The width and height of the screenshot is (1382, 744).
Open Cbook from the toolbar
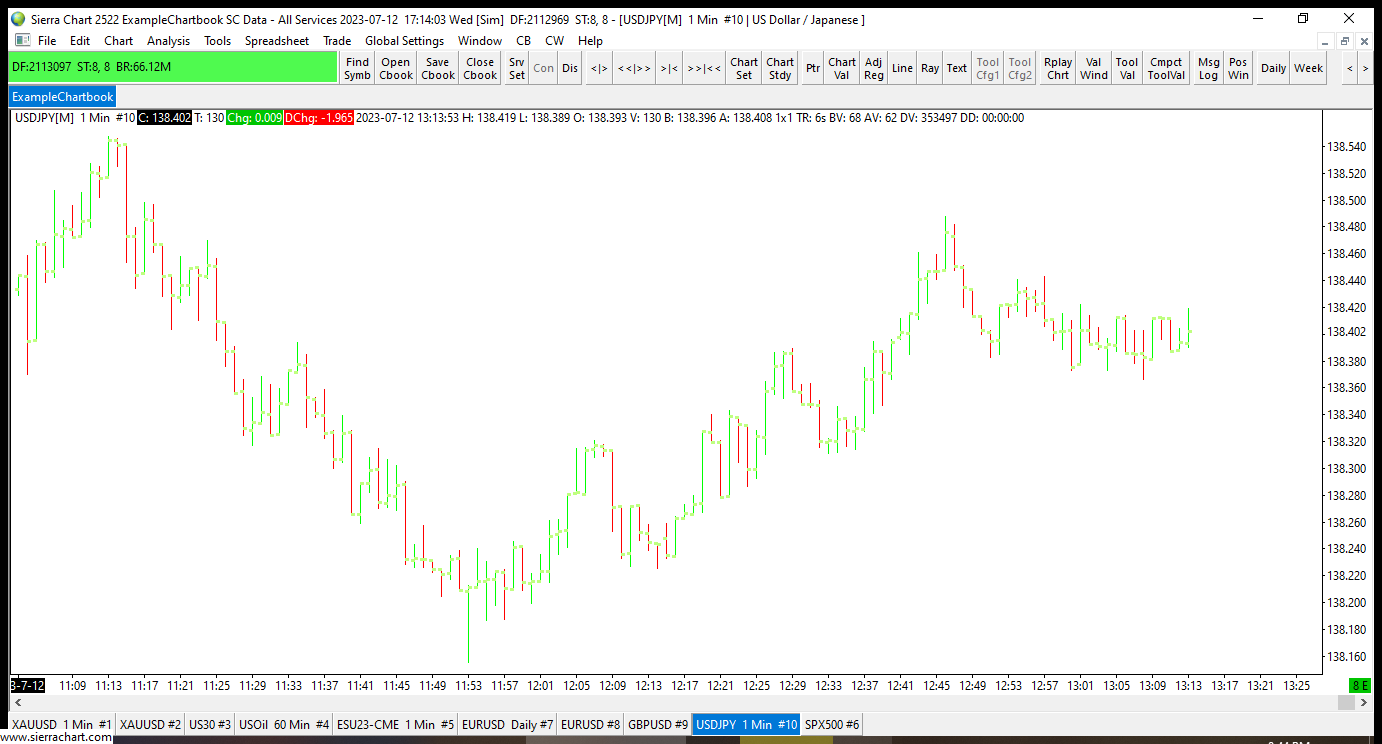tap(396, 68)
